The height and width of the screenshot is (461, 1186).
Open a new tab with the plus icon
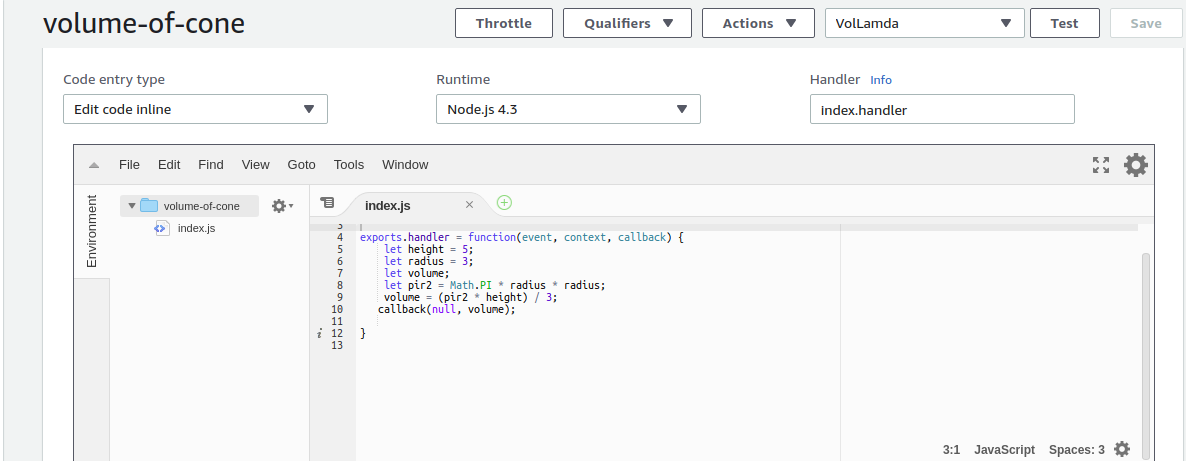pyautogui.click(x=504, y=203)
